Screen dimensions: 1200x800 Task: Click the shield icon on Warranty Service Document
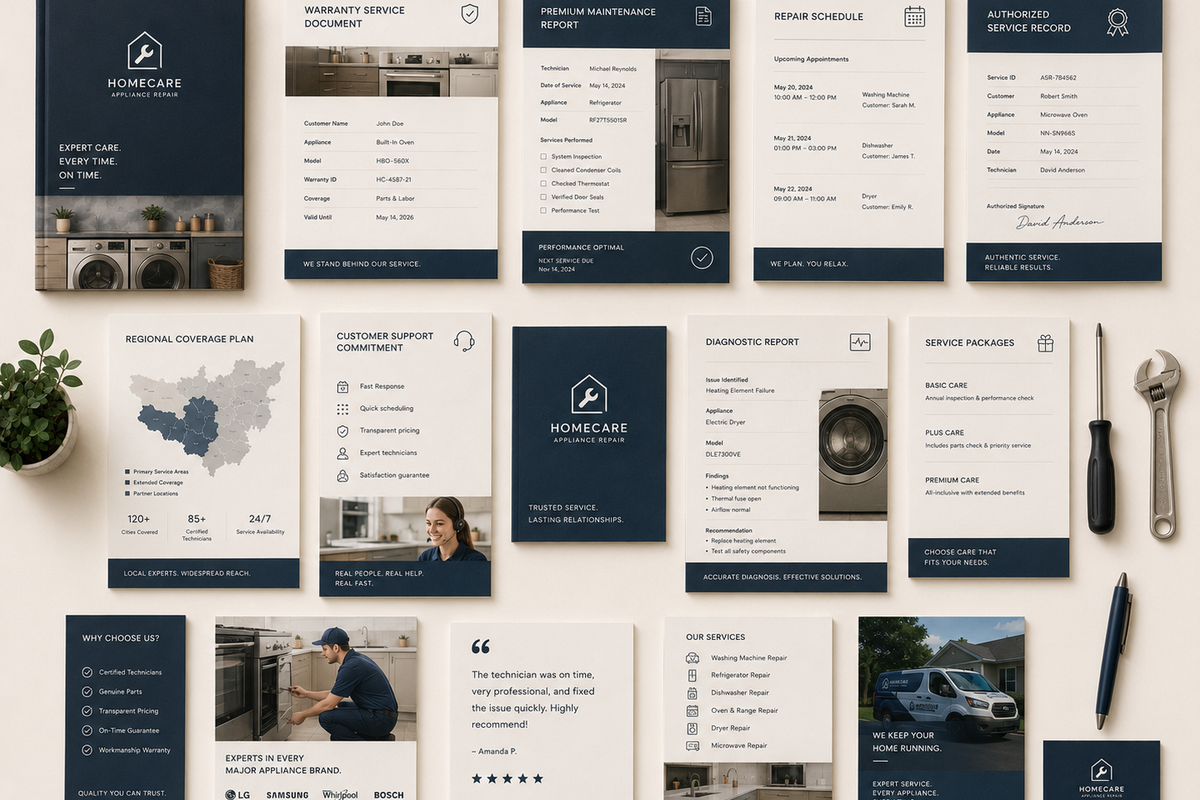(469, 14)
